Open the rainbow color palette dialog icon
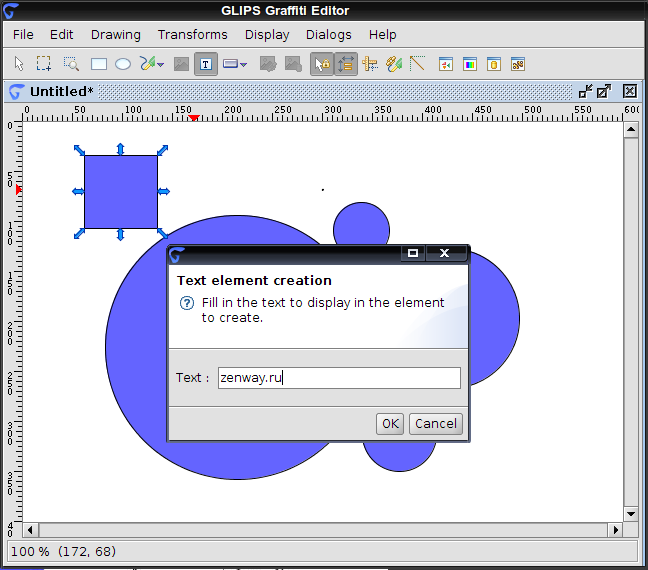This screenshot has width=648, height=570. 470,64
